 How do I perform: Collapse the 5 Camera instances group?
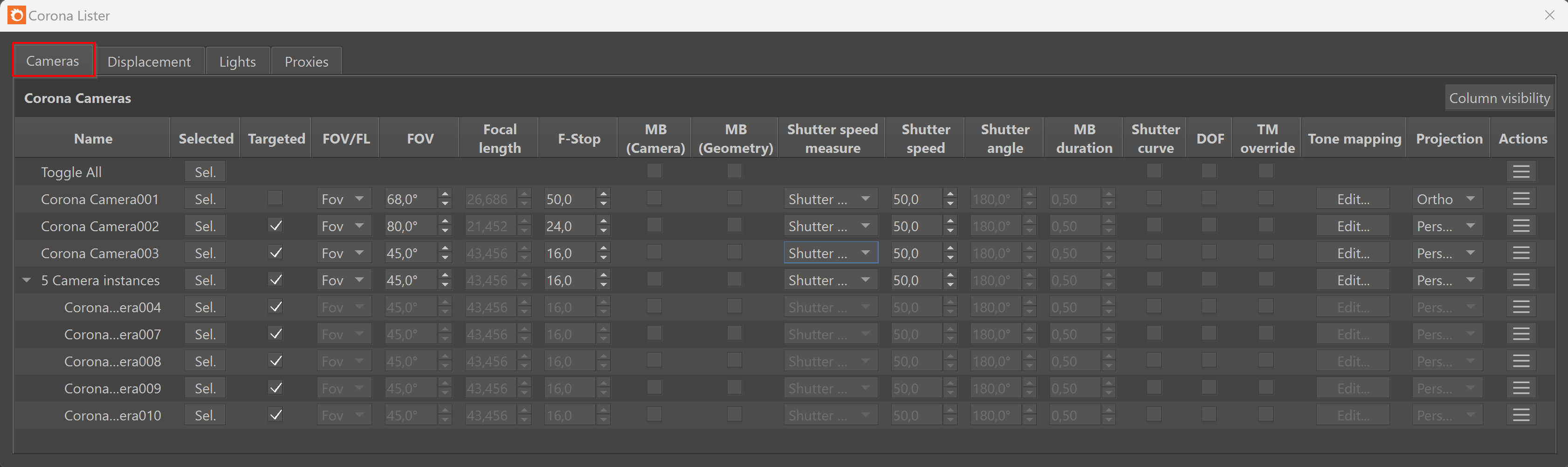point(27,280)
